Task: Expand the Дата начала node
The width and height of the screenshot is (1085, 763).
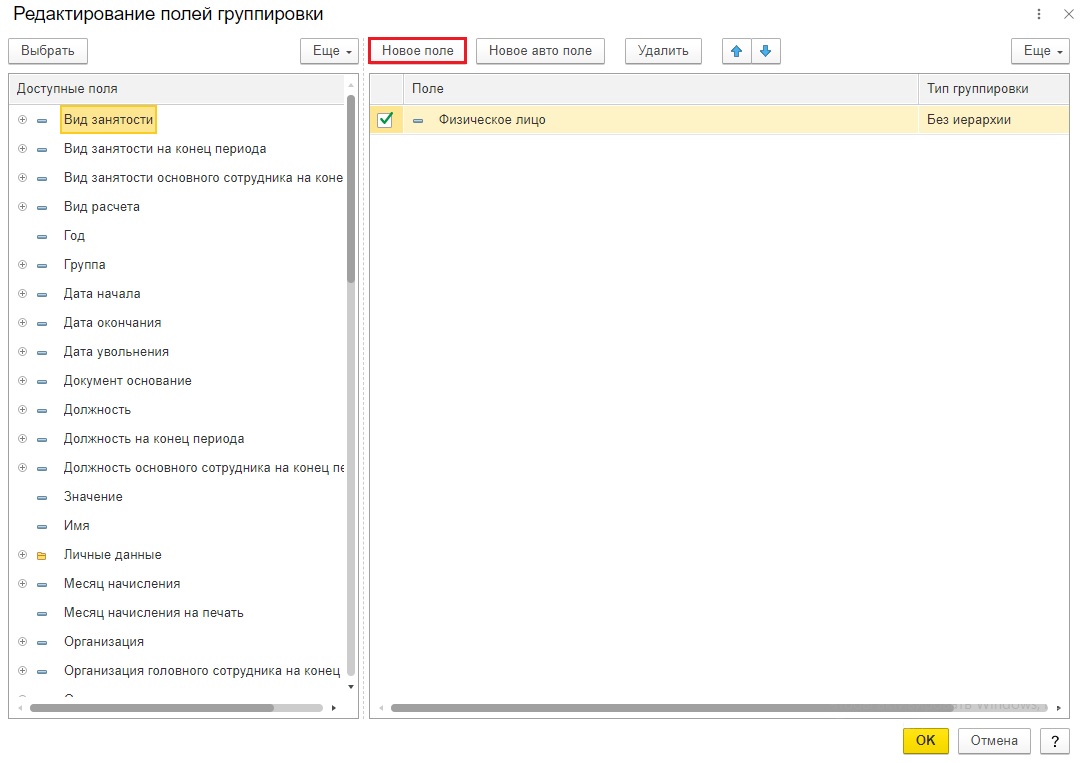Action: pos(22,294)
